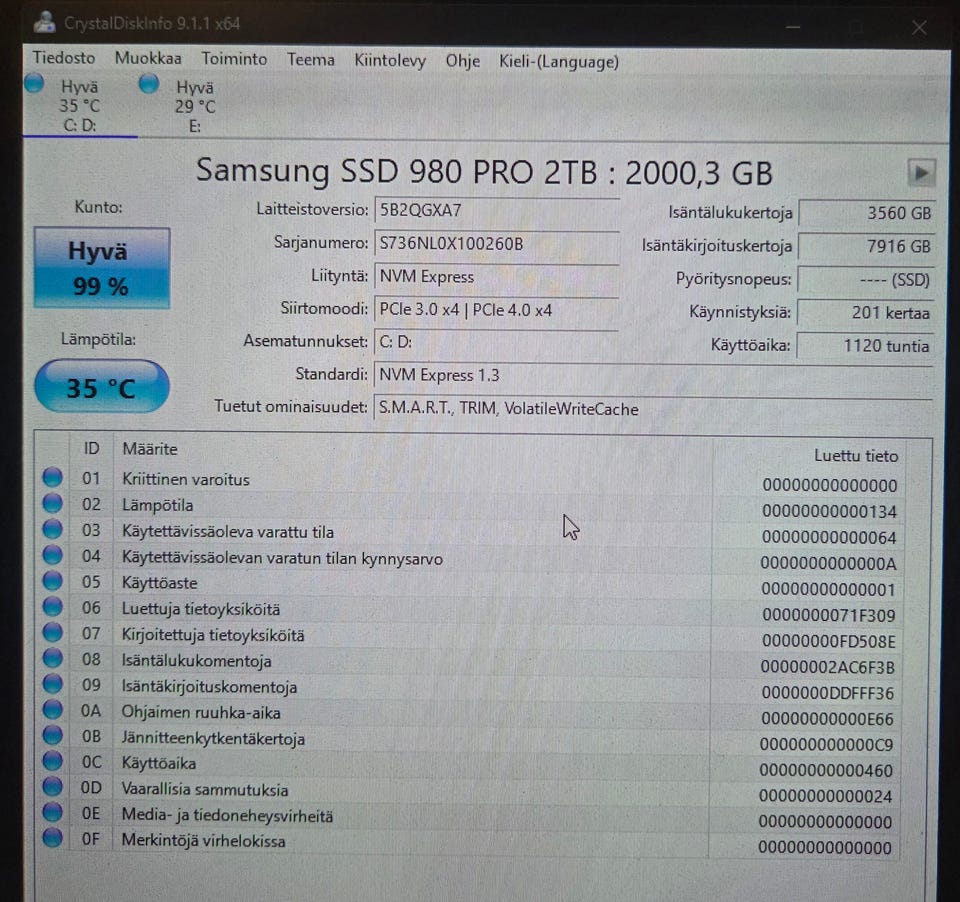Image resolution: width=960 pixels, height=902 pixels.
Task: Click raw value 0000000DDFFF36
Action: click(828, 693)
